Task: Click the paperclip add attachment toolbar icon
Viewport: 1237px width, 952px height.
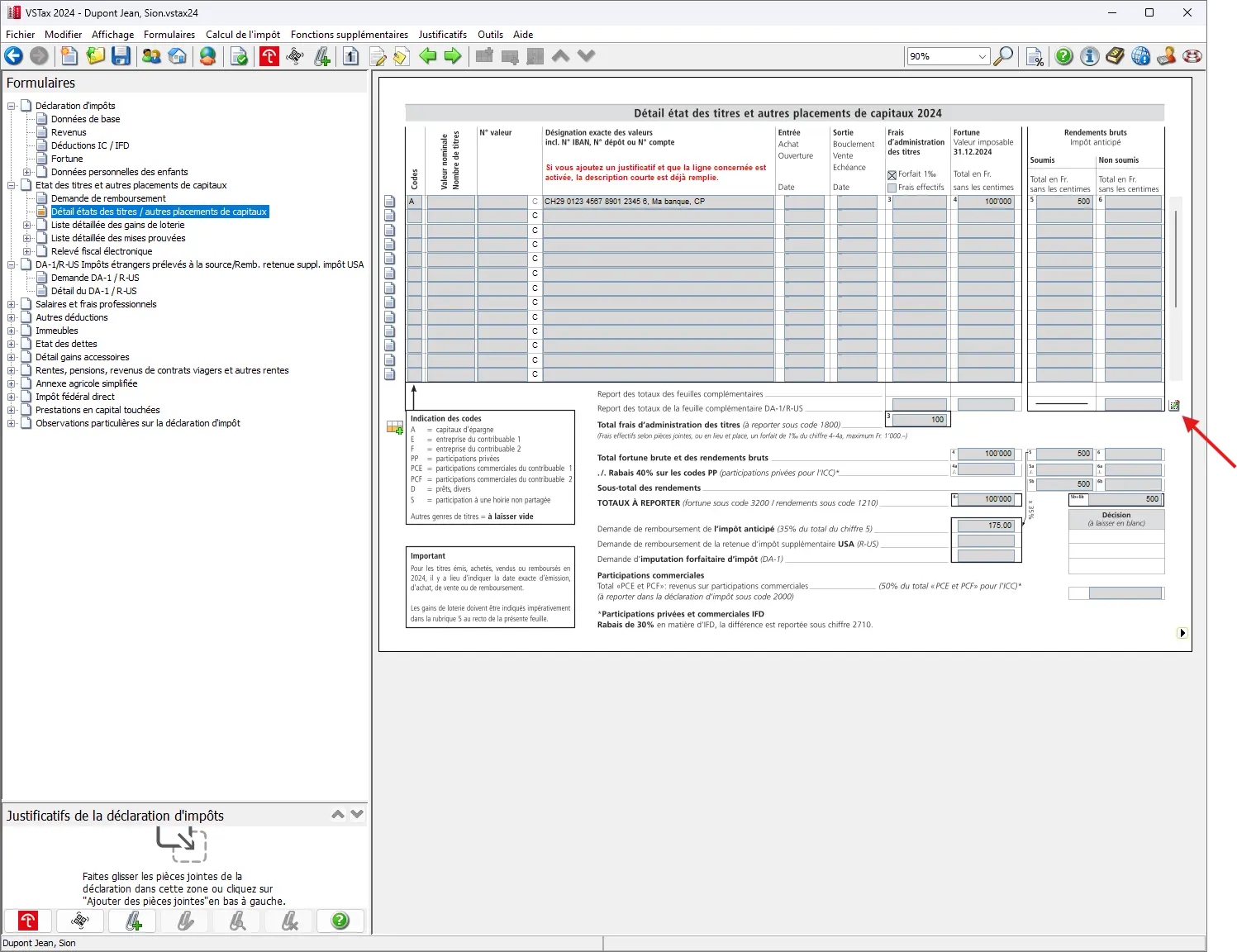Action: click(x=322, y=56)
